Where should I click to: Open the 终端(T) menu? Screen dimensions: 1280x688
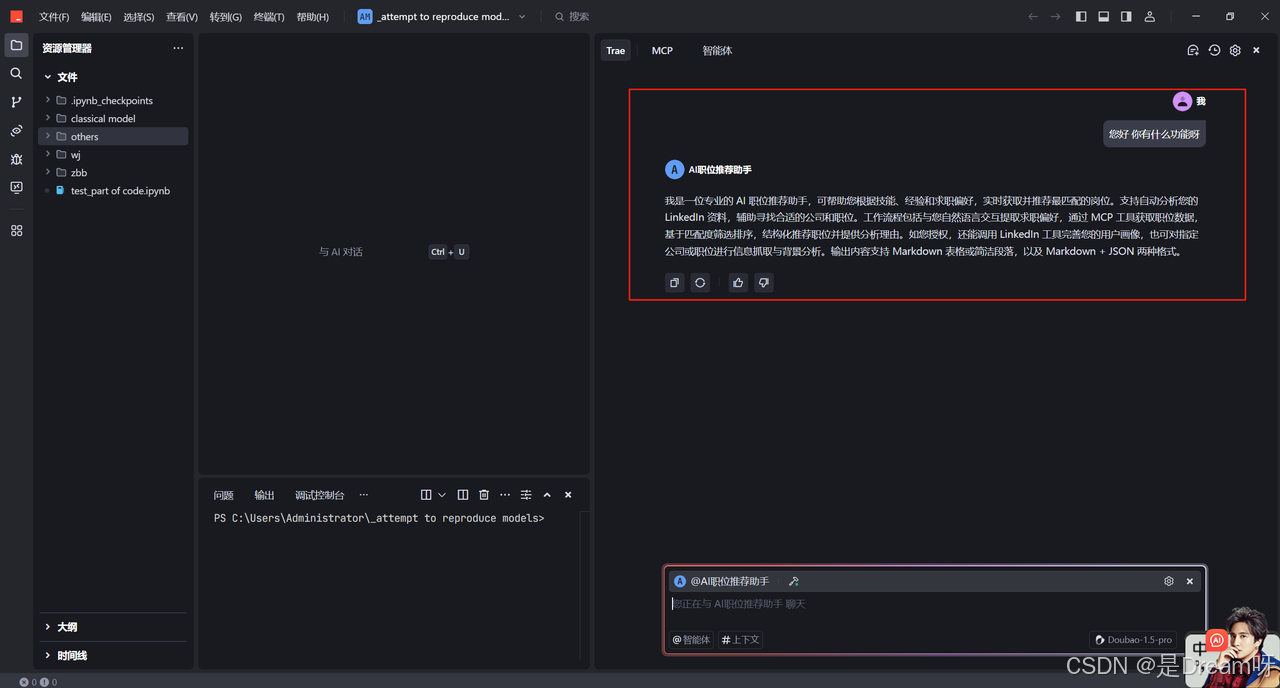tap(269, 17)
